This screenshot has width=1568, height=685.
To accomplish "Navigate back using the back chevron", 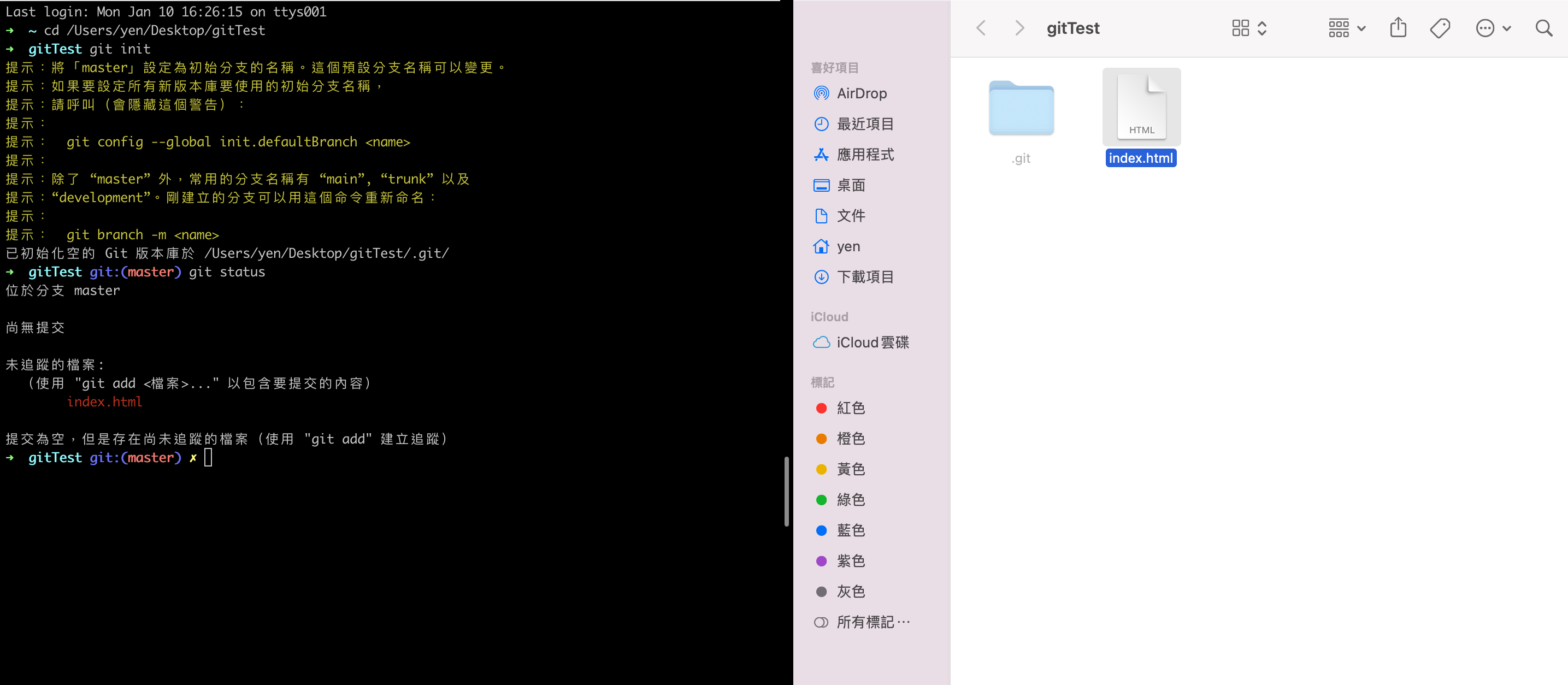I will click(x=981, y=27).
